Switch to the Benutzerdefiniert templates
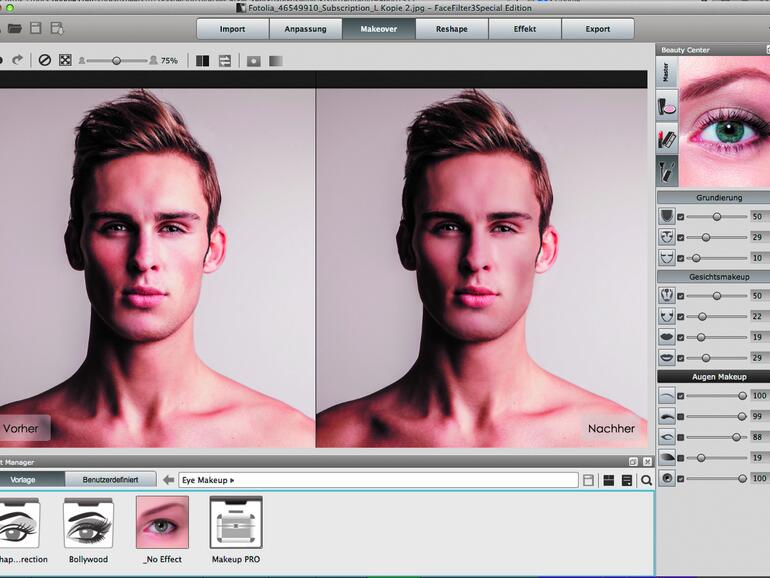This screenshot has width=770, height=578. pyautogui.click(x=110, y=480)
